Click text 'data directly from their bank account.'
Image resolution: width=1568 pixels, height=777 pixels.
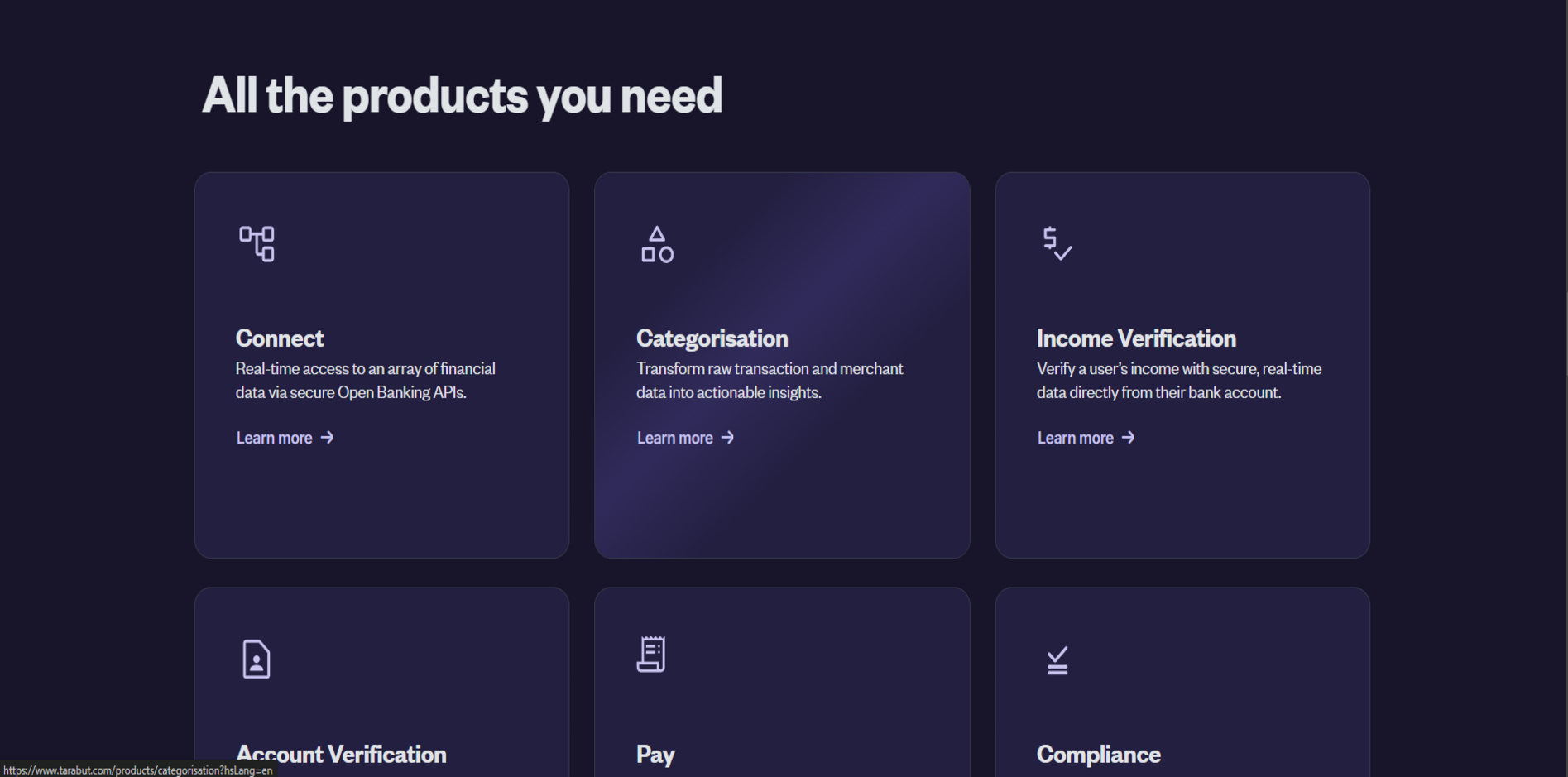tap(1158, 392)
